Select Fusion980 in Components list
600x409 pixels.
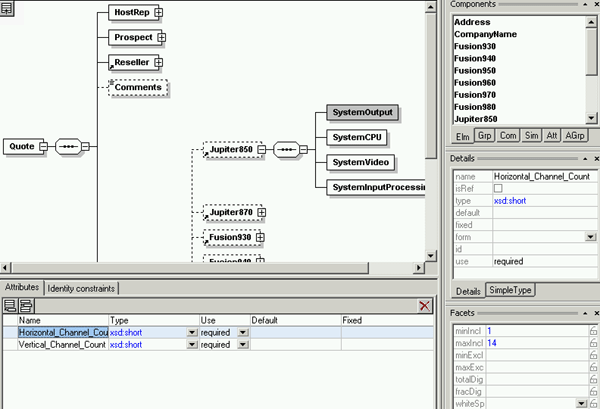[x=475, y=107]
